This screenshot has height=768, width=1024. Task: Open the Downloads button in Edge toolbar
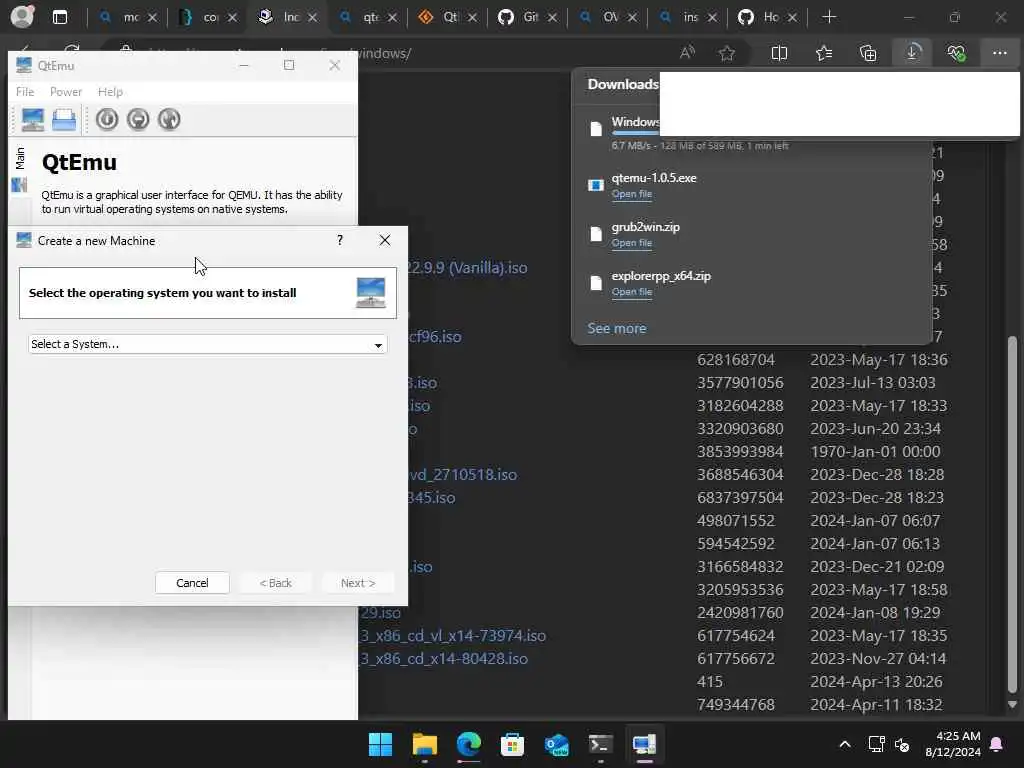(x=912, y=53)
